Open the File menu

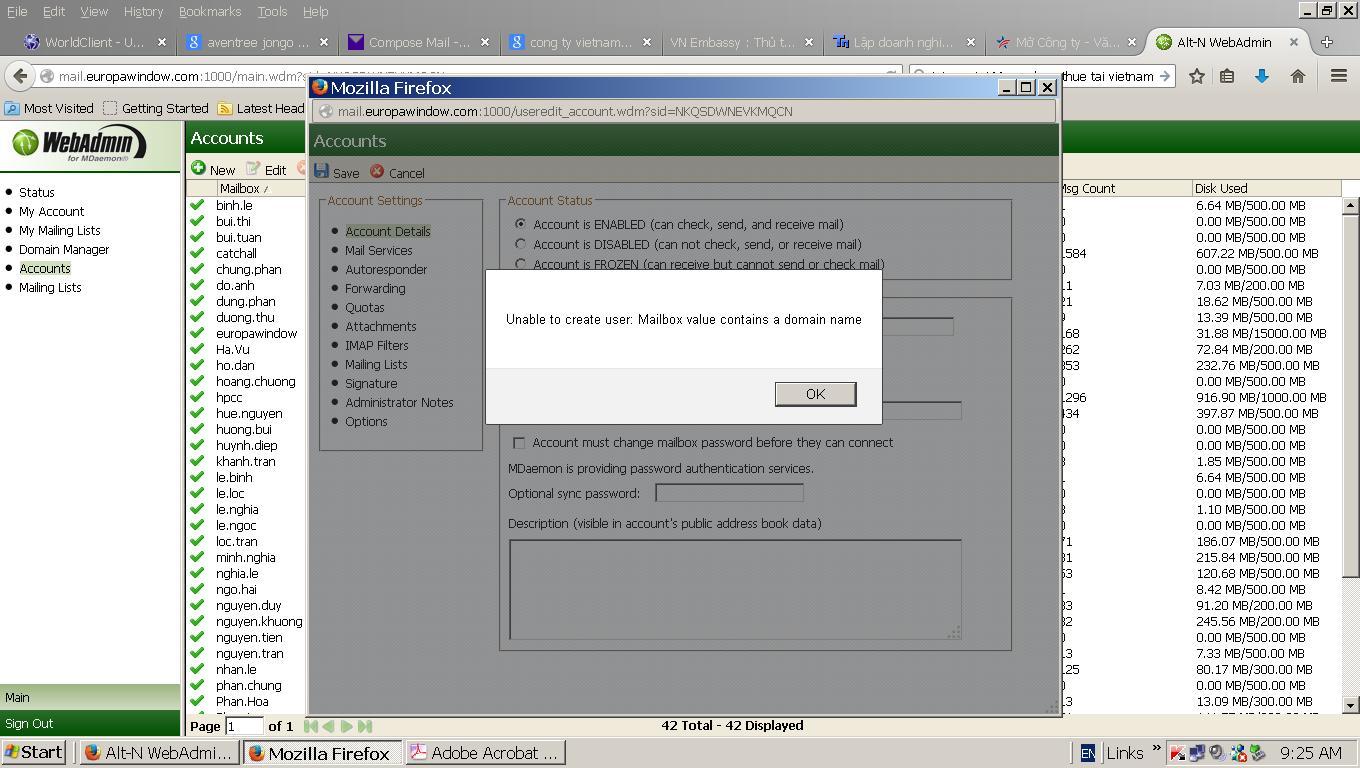tap(17, 11)
